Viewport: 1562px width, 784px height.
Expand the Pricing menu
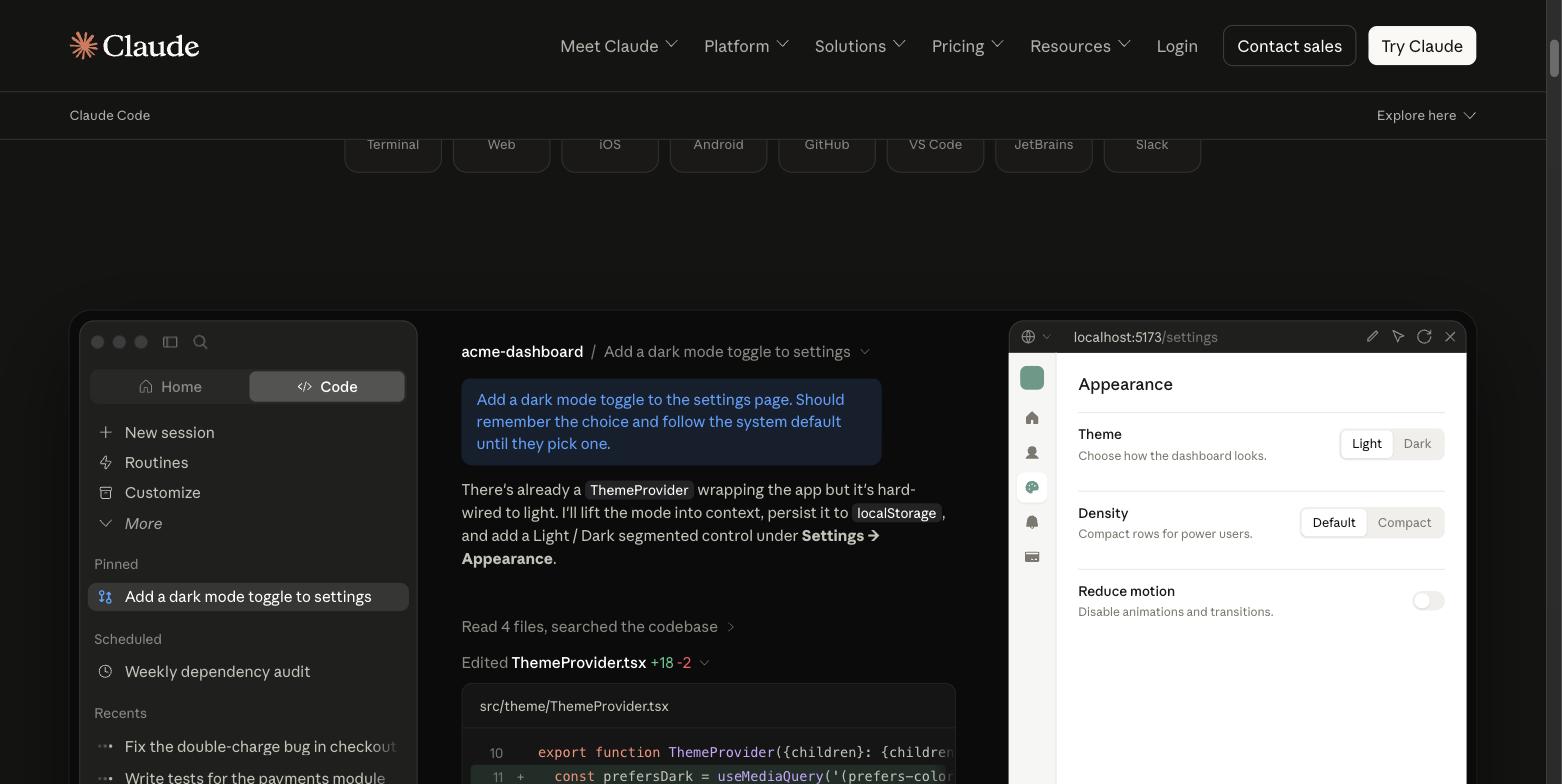coord(967,46)
